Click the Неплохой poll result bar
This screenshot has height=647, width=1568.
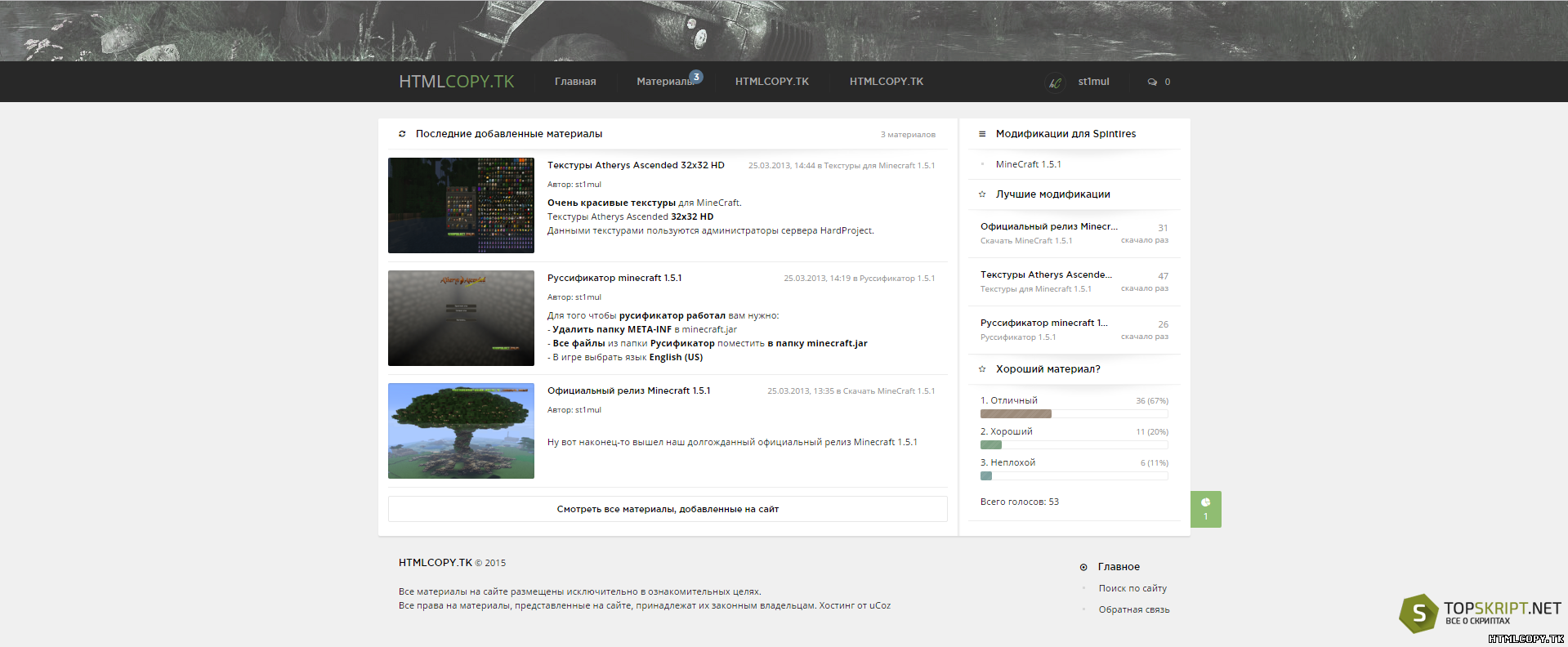click(1074, 476)
